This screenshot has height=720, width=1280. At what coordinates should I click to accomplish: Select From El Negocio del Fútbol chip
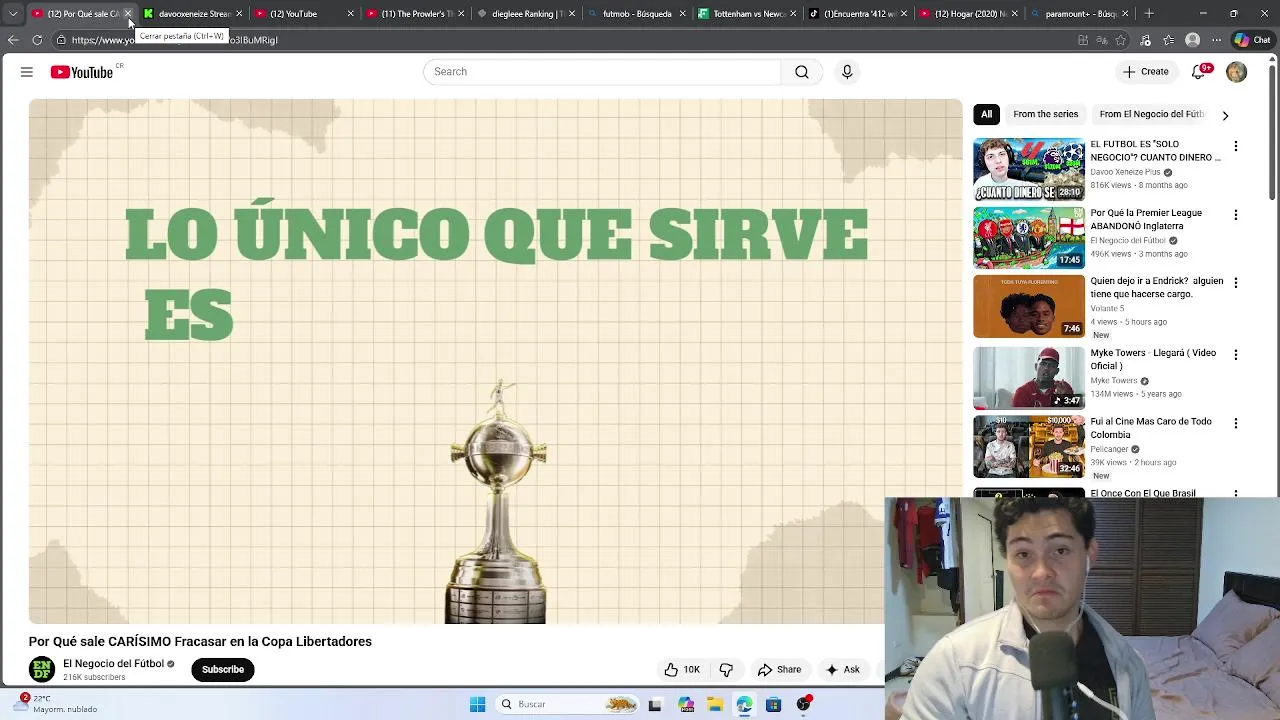pos(1151,114)
